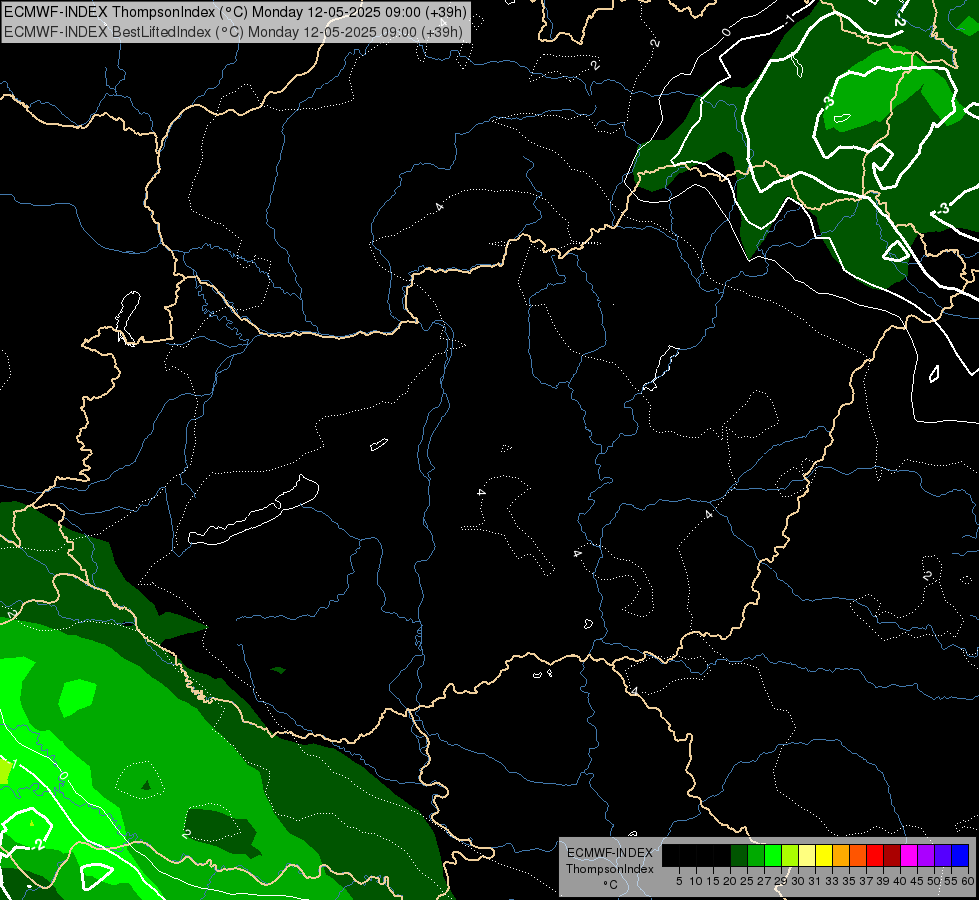Click the dark red 39–40 legend swatch

pos(892,855)
